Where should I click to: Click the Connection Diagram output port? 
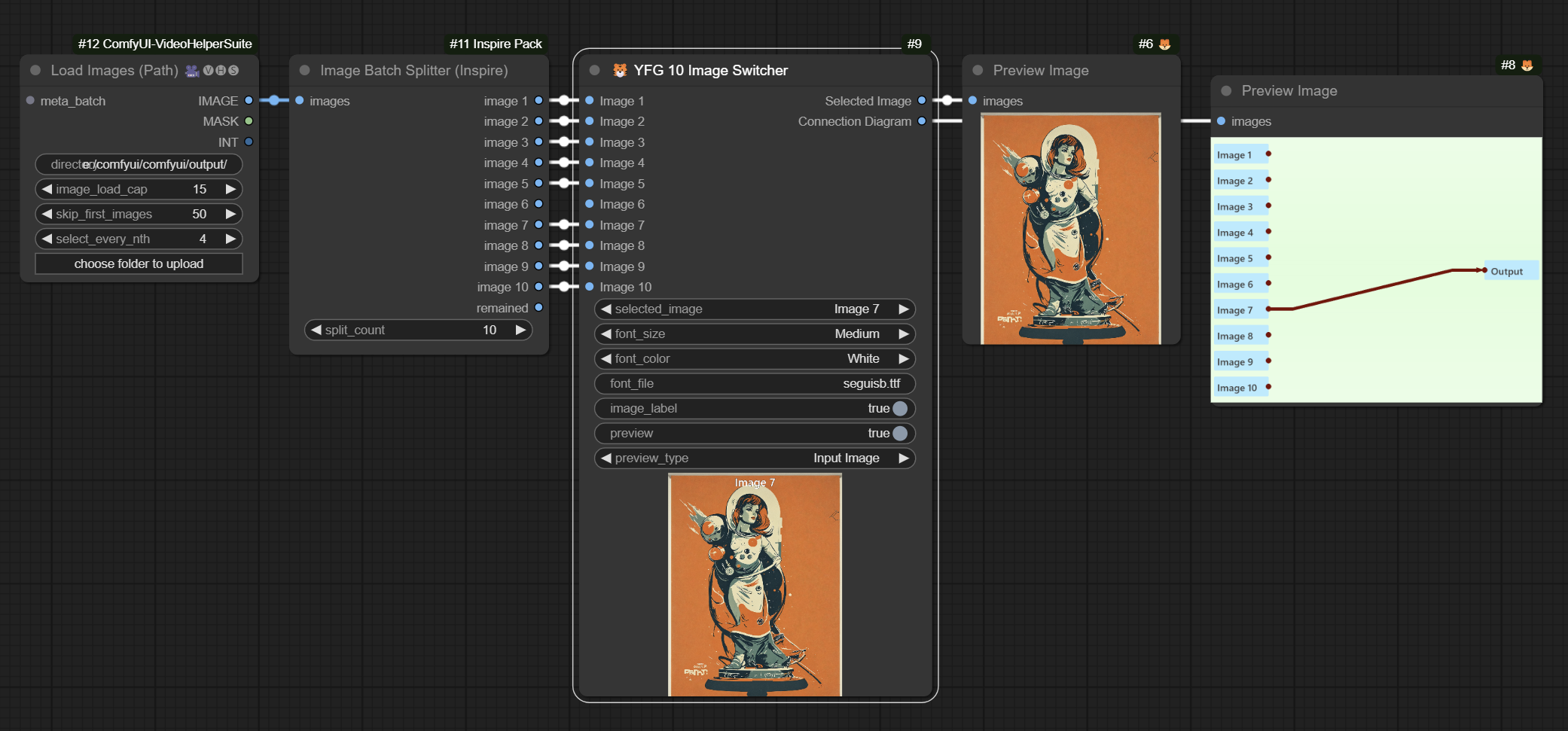point(922,120)
